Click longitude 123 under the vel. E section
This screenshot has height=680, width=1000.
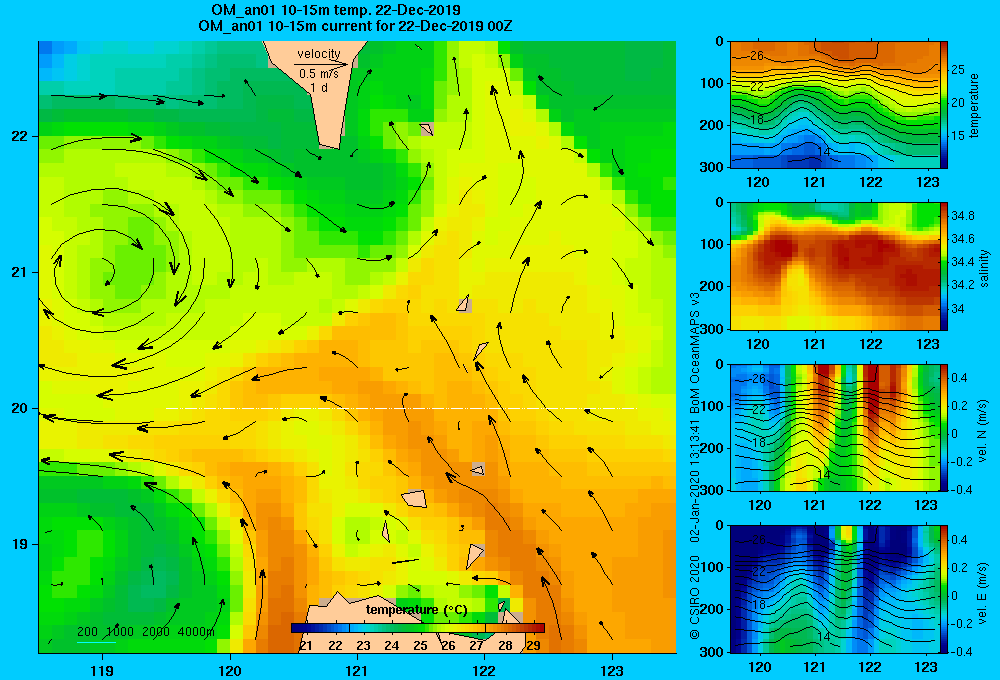point(927,667)
